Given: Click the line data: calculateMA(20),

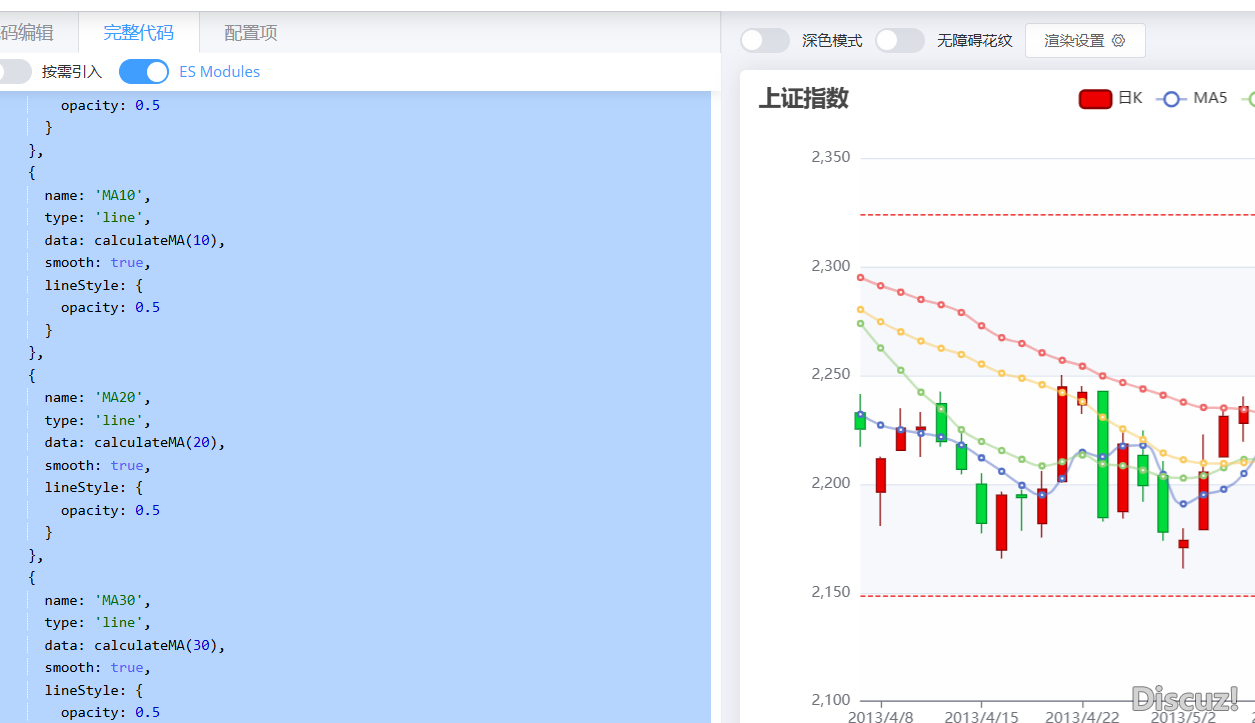Looking at the screenshot, I should (135, 442).
